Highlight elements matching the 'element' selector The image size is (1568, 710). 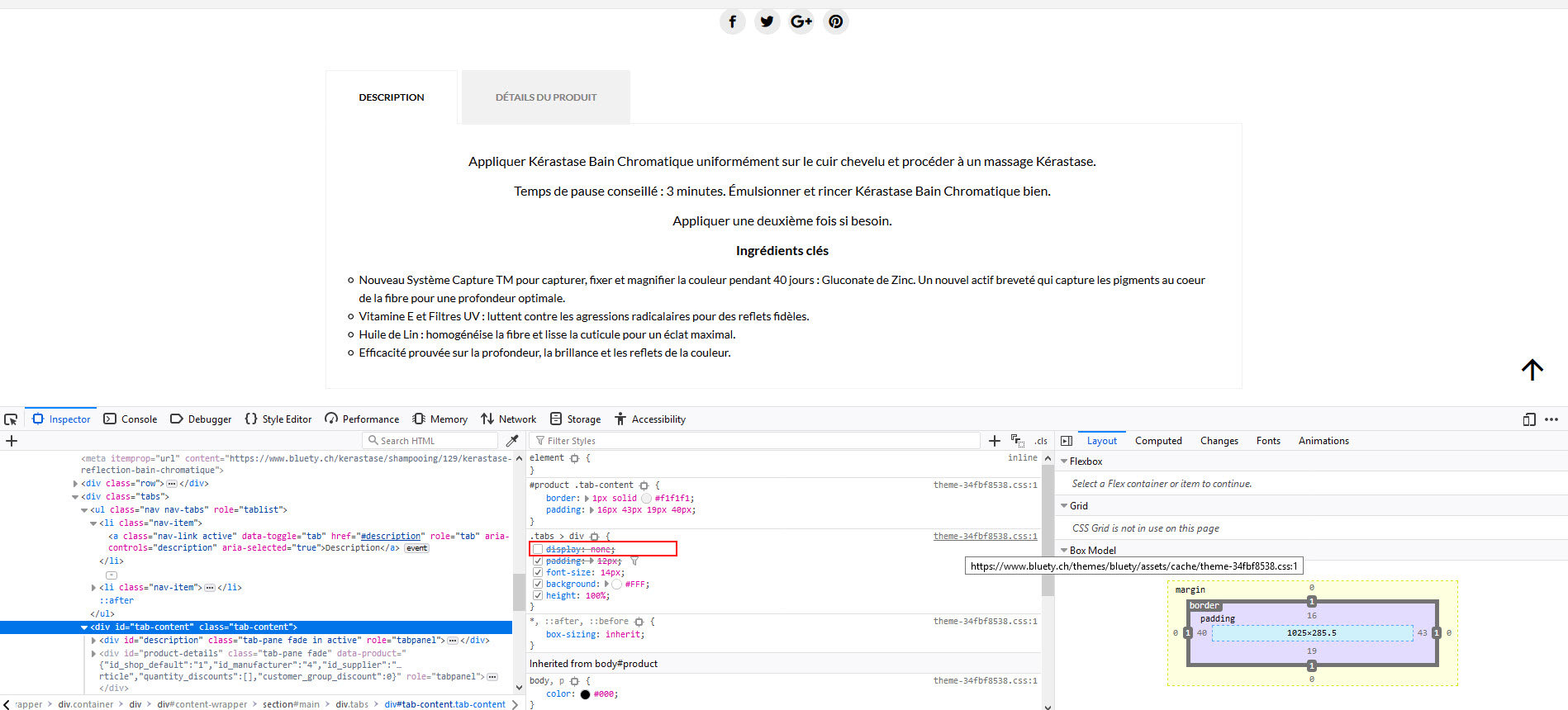click(x=575, y=458)
